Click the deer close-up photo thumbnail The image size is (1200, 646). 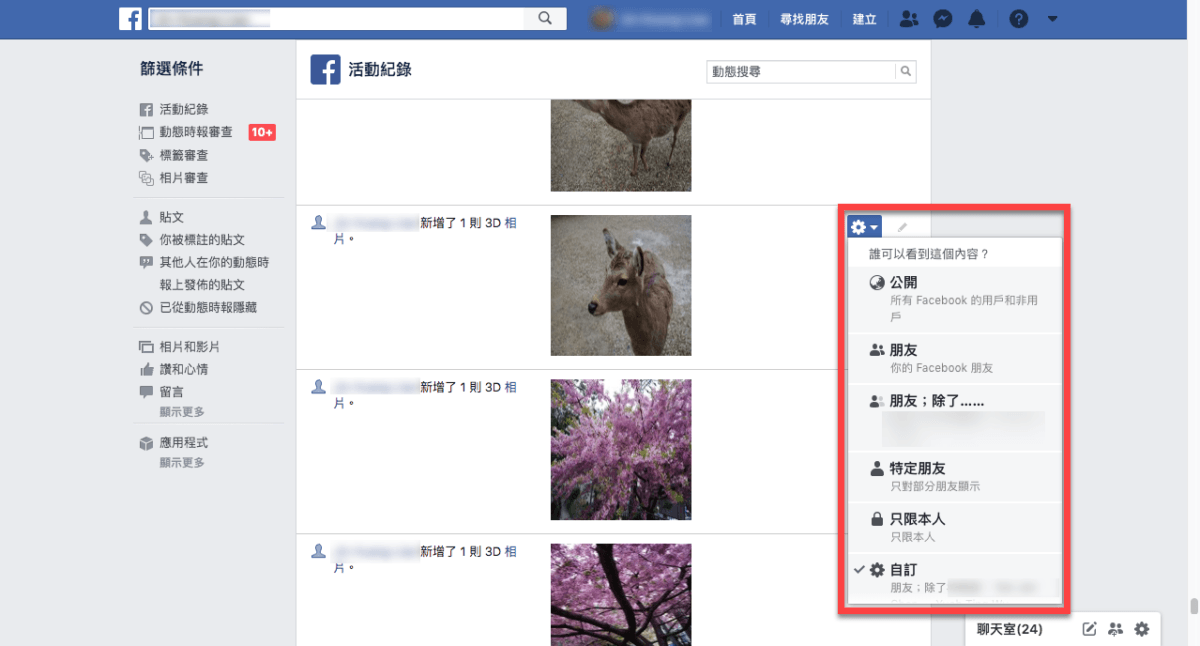(621, 285)
